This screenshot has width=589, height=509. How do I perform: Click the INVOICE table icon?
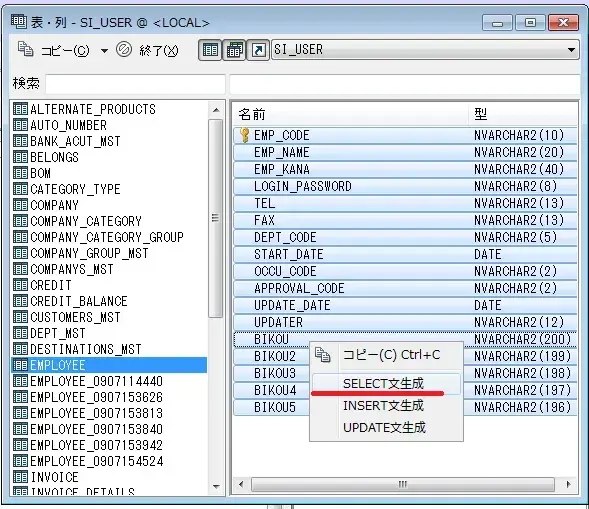click(20, 477)
